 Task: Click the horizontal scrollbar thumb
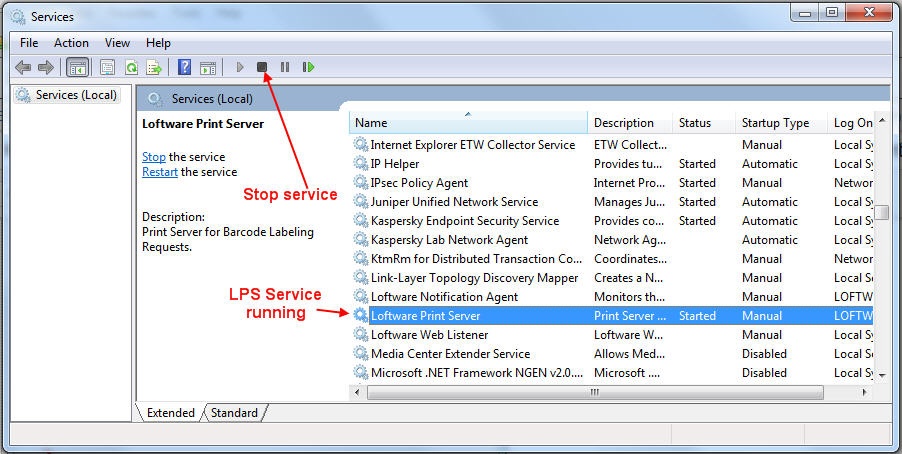pos(595,392)
